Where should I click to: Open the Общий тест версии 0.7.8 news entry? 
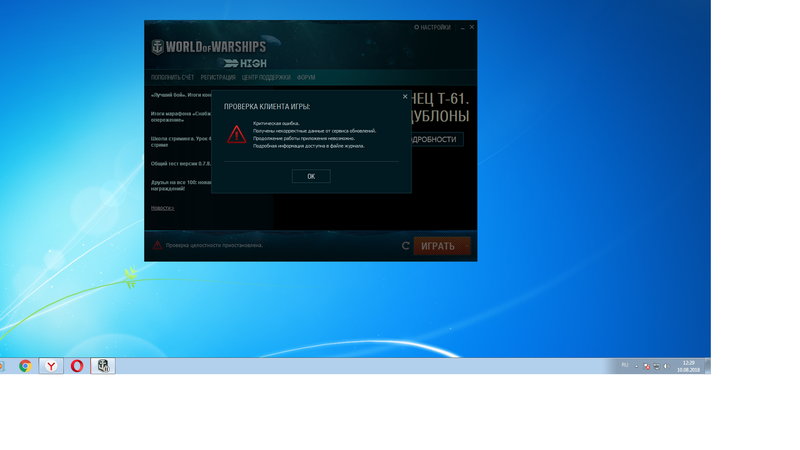tap(181, 164)
